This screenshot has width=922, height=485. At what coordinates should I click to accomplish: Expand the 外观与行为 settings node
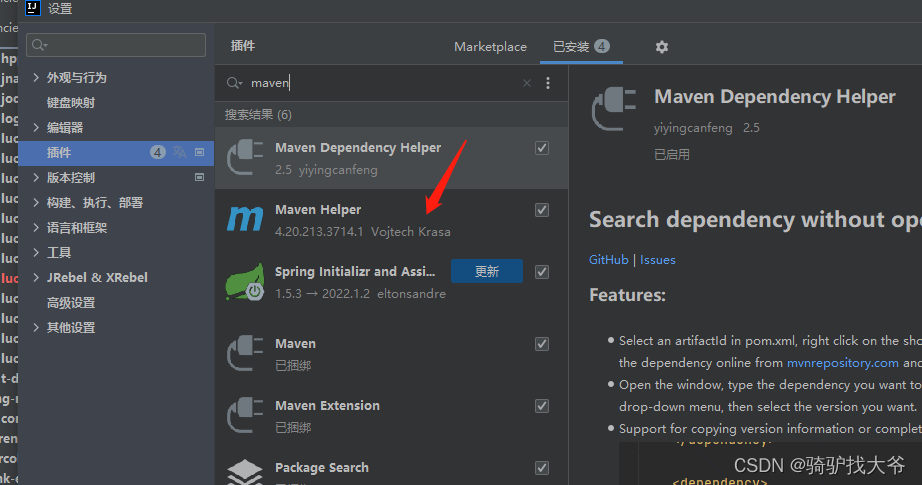click(36, 77)
